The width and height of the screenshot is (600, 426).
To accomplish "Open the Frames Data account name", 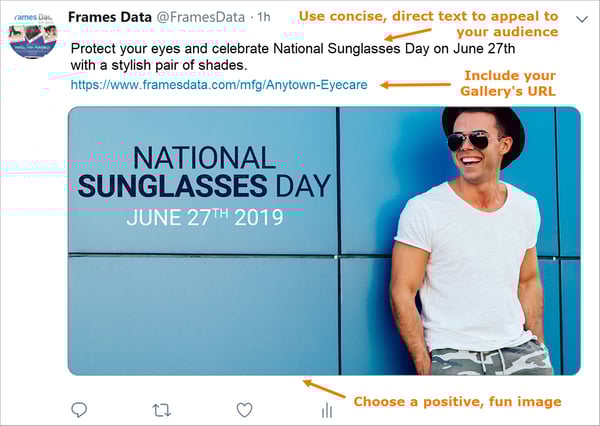I will [x=110, y=17].
